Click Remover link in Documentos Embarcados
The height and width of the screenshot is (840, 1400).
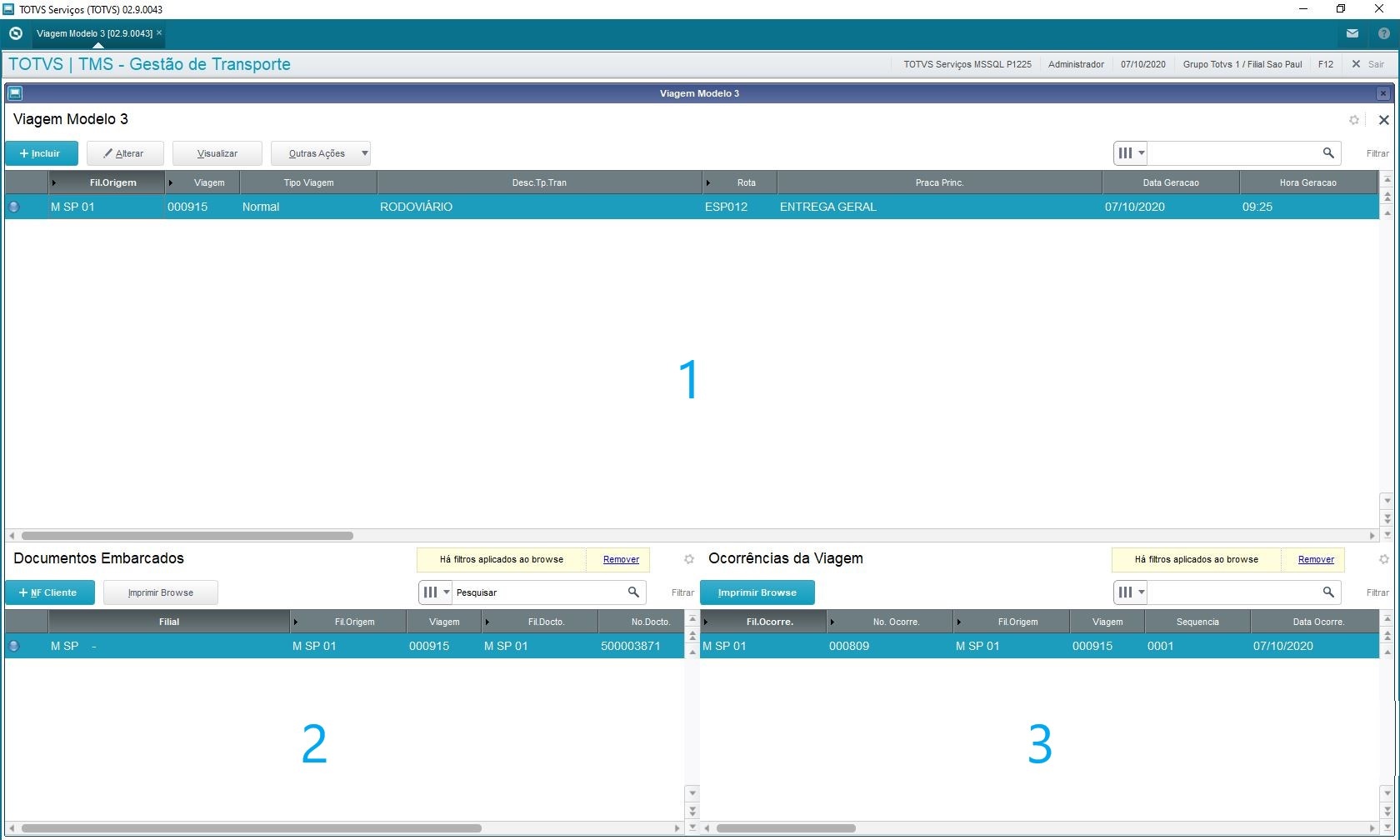pyautogui.click(x=621, y=559)
